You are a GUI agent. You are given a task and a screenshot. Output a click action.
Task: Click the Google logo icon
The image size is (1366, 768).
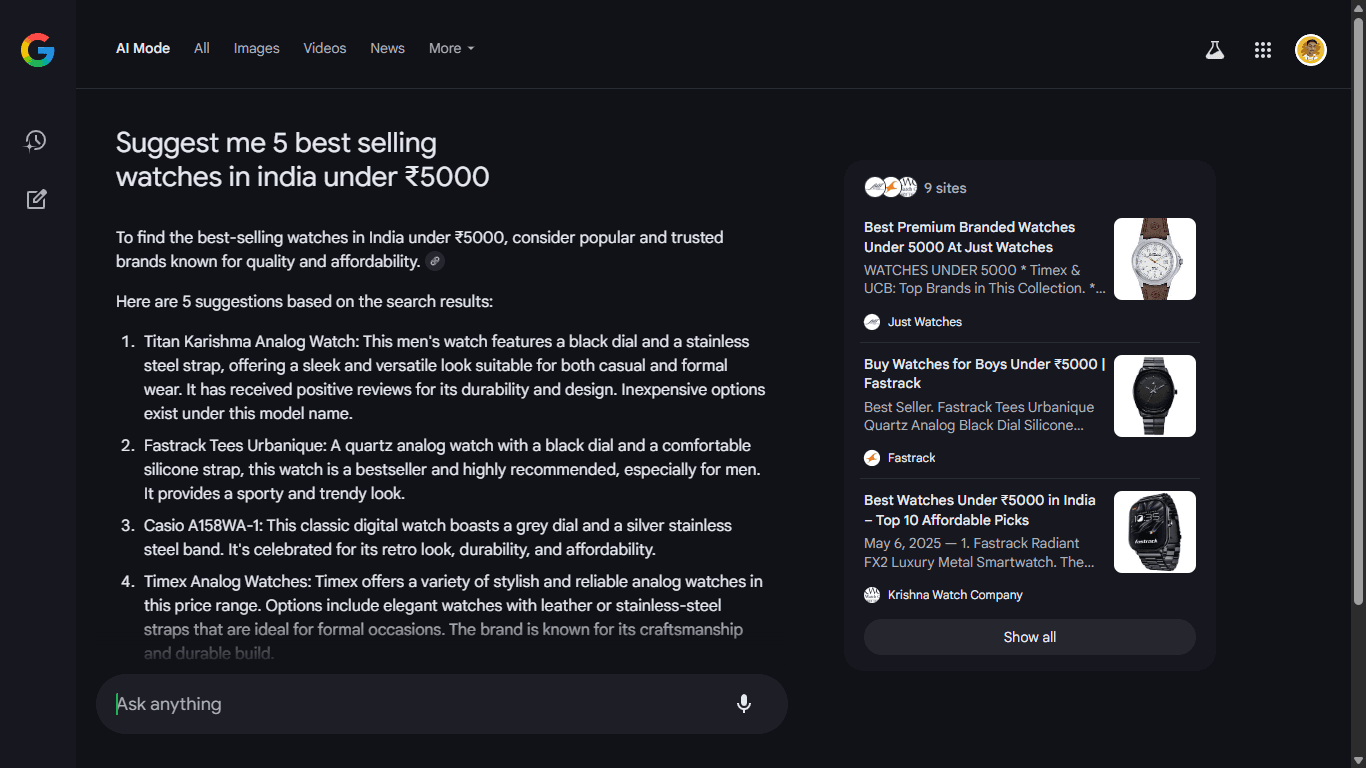click(x=38, y=50)
